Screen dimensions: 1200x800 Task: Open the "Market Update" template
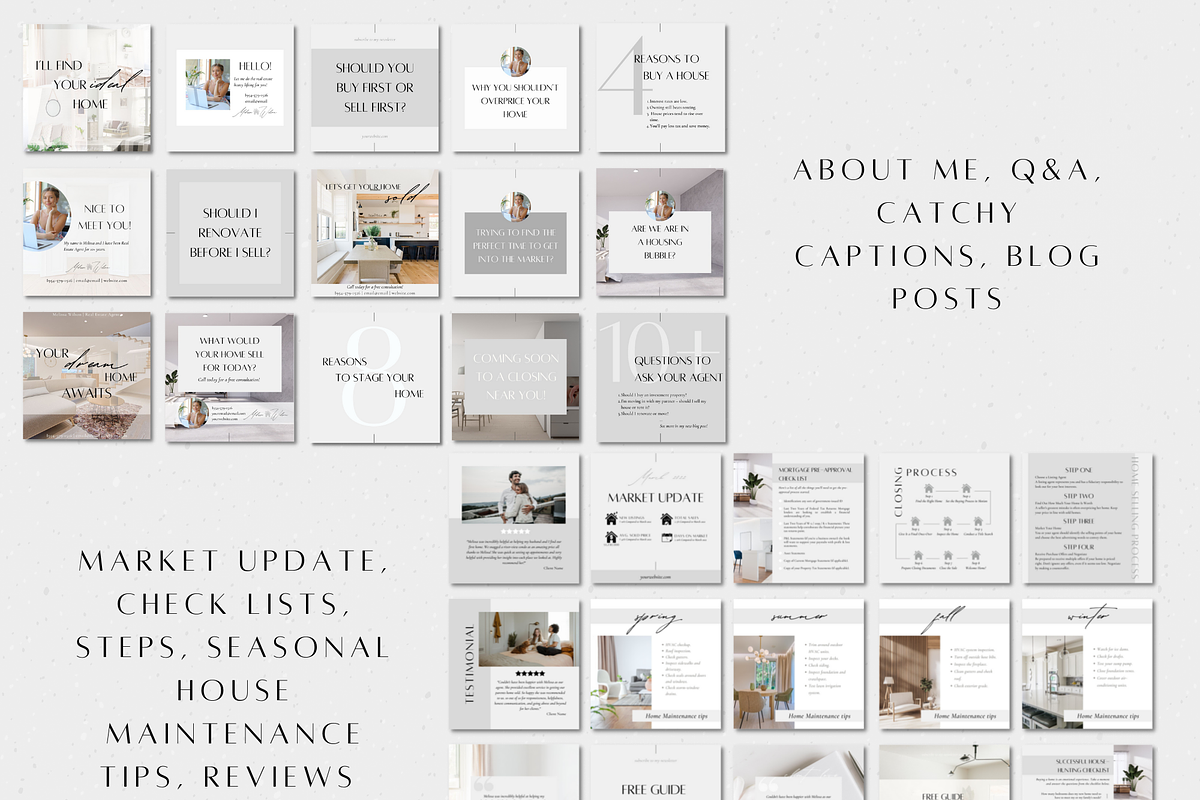tap(656, 518)
